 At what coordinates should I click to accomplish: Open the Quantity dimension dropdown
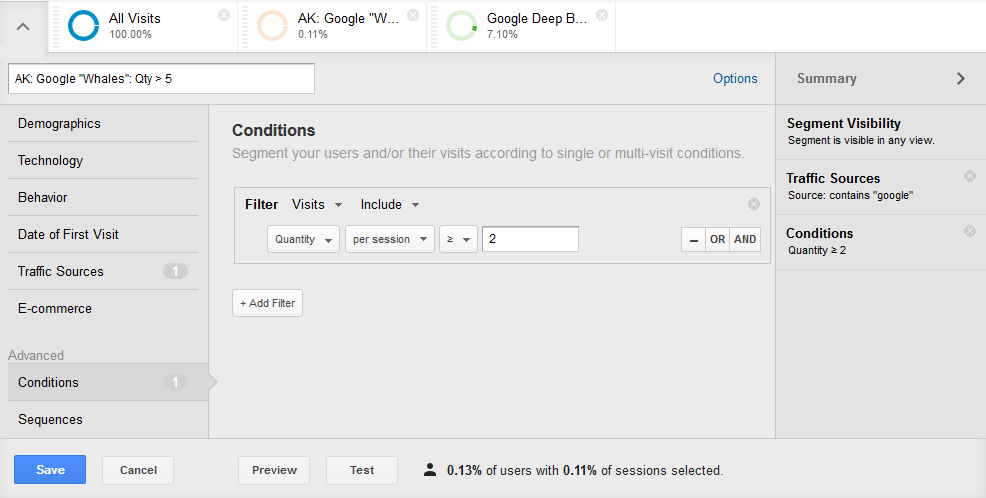pyautogui.click(x=303, y=240)
